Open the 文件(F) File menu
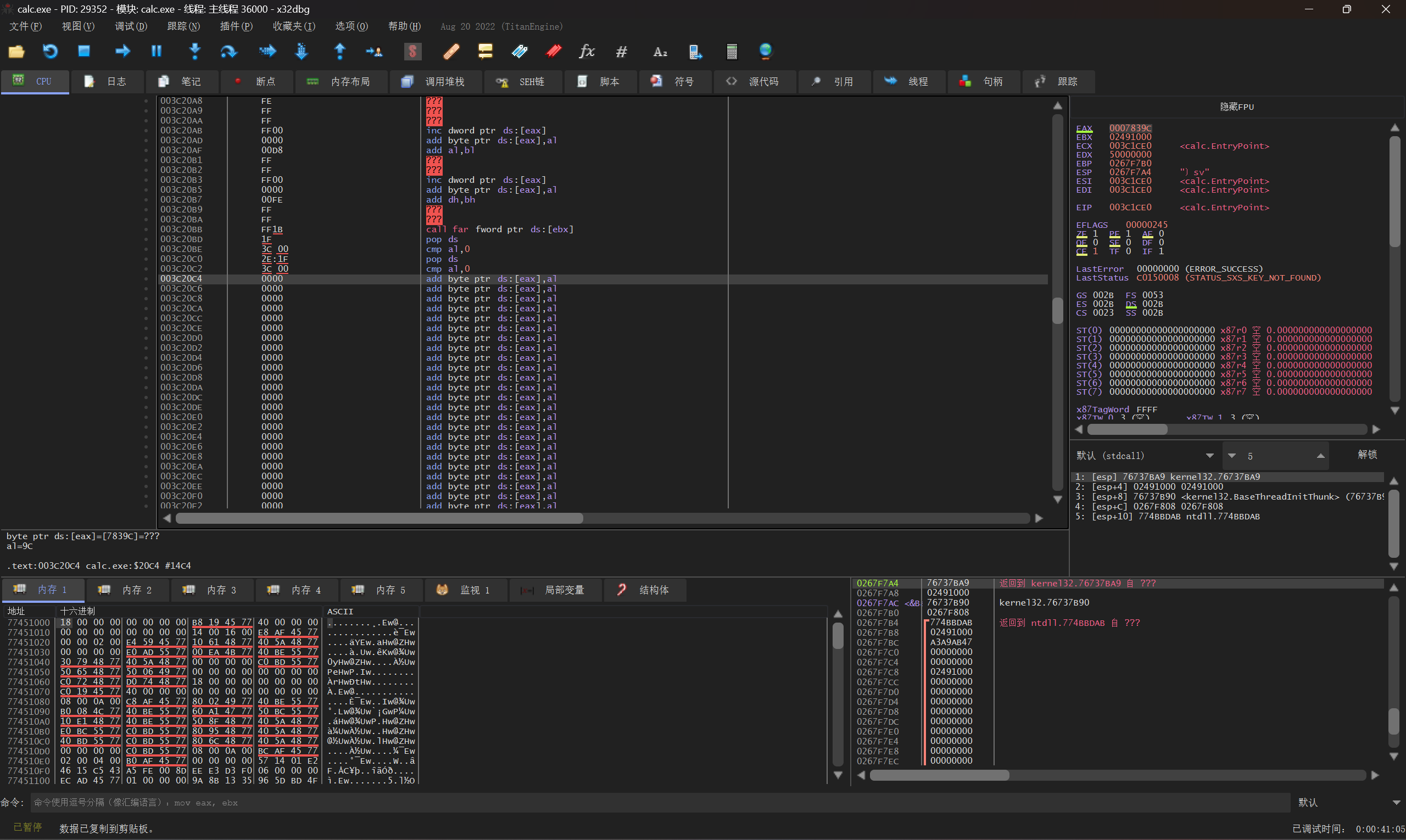This screenshot has height=840, width=1406. point(25,26)
